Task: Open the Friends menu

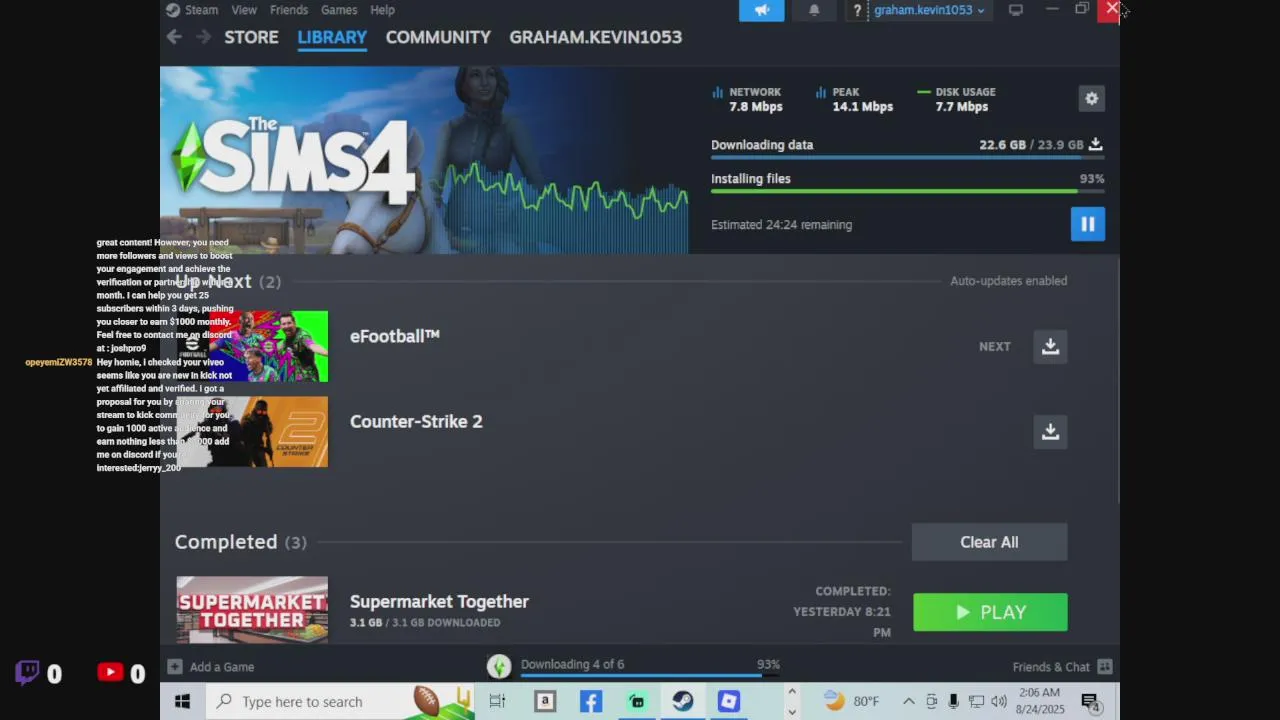Action: click(x=289, y=10)
